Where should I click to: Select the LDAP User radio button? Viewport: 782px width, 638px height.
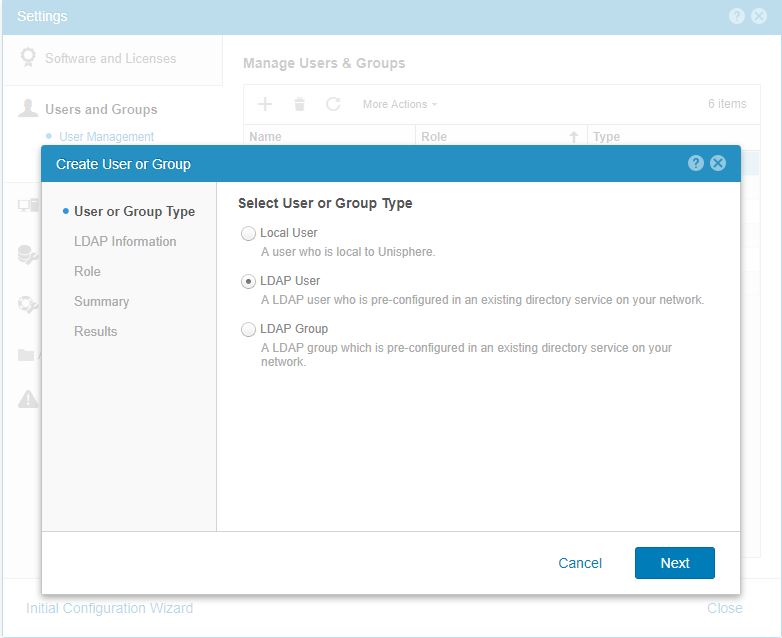click(x=248, y=282)
